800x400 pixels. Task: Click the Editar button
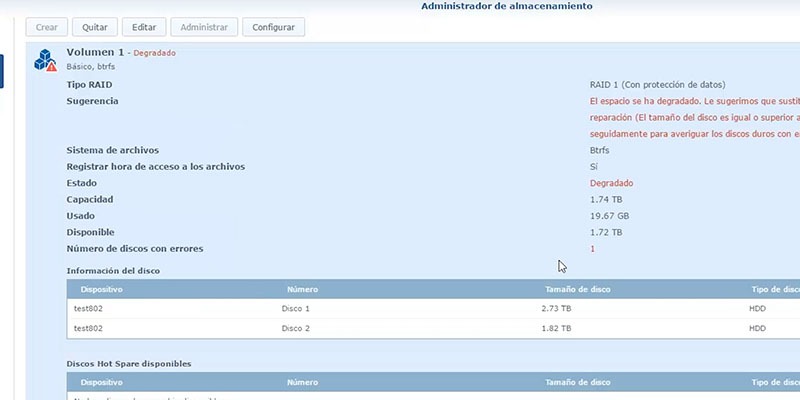144,27
